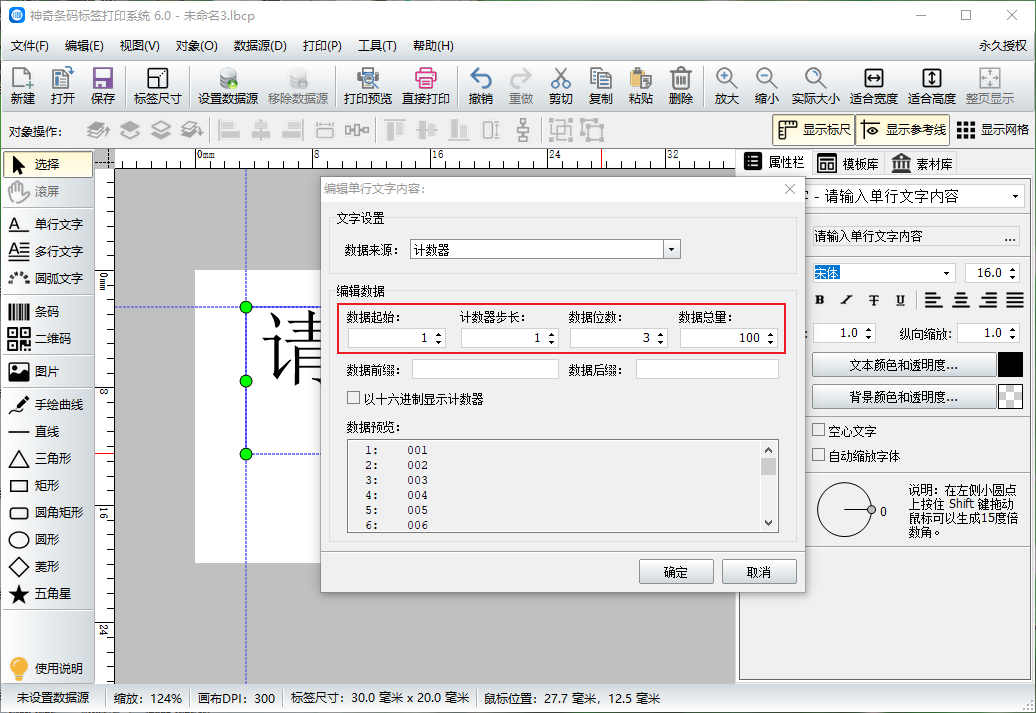Fit to height with 适合高度

tap(932, 86)
